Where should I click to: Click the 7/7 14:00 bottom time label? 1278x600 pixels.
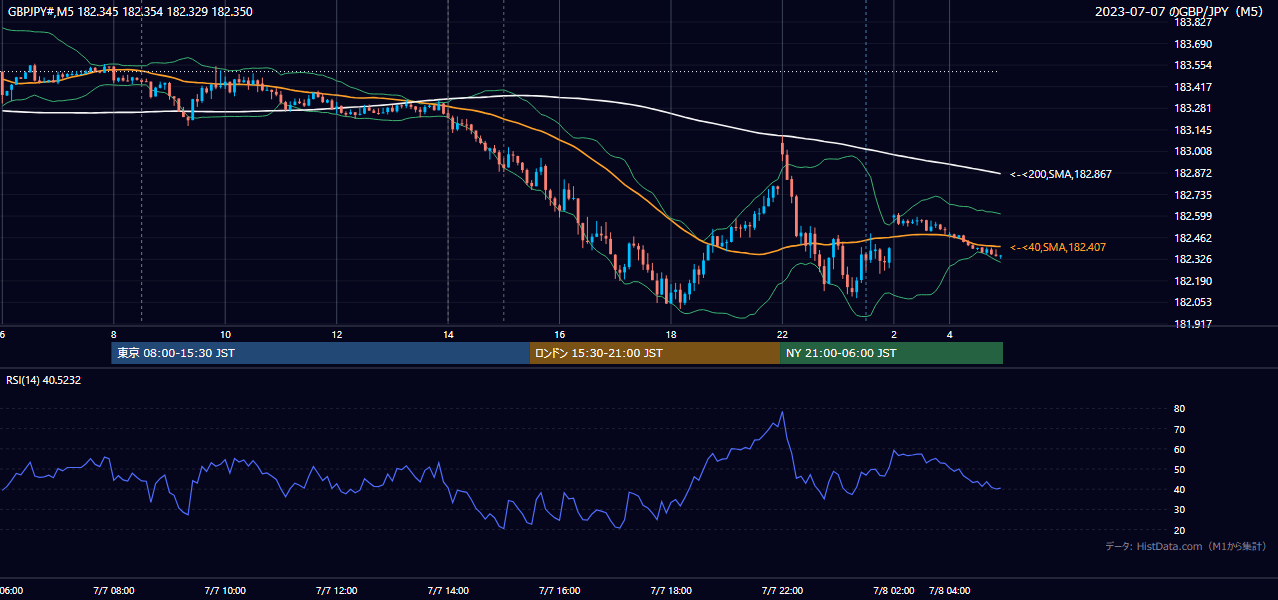click(448, 591)
